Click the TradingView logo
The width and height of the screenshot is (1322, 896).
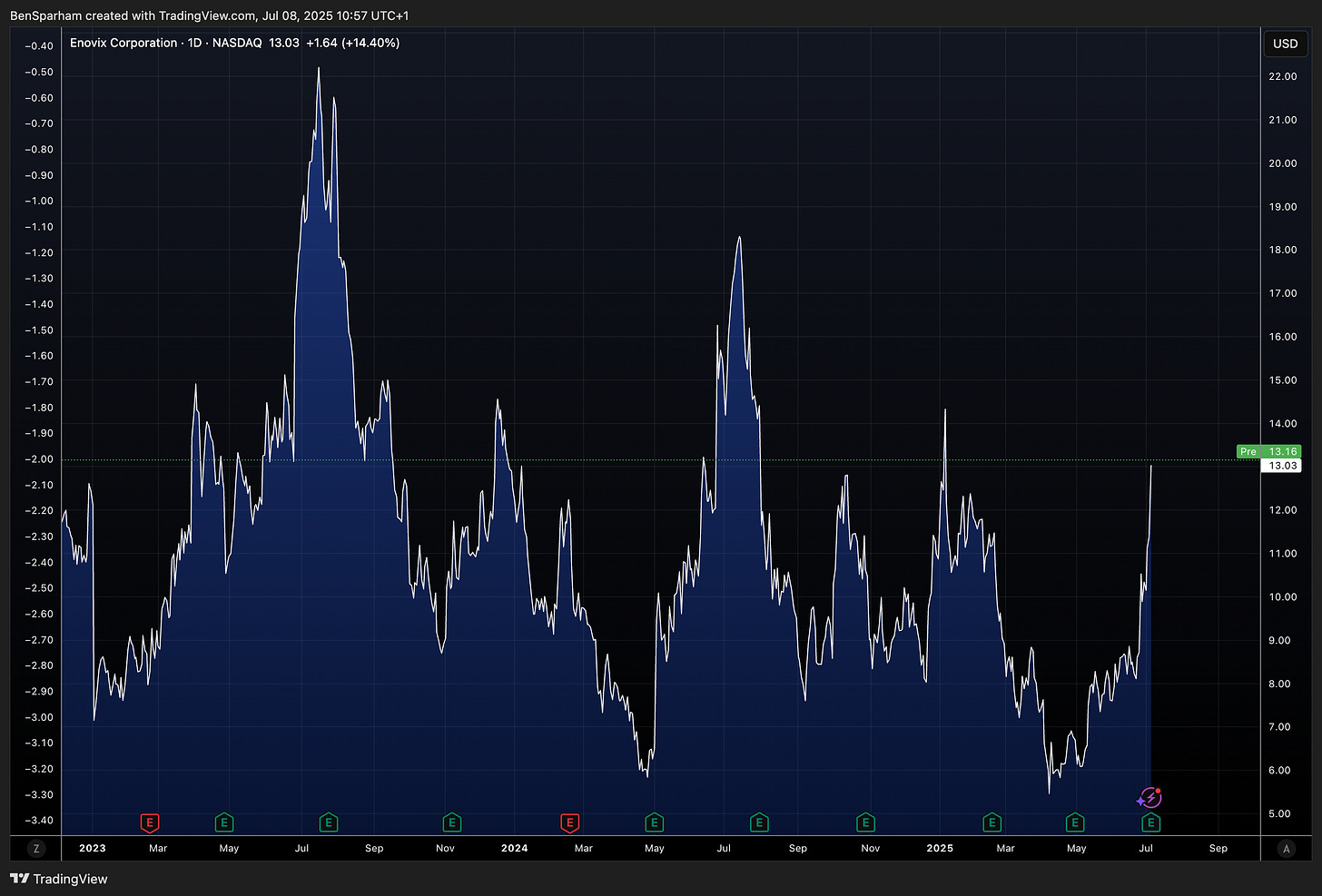(x=59, y=879)
